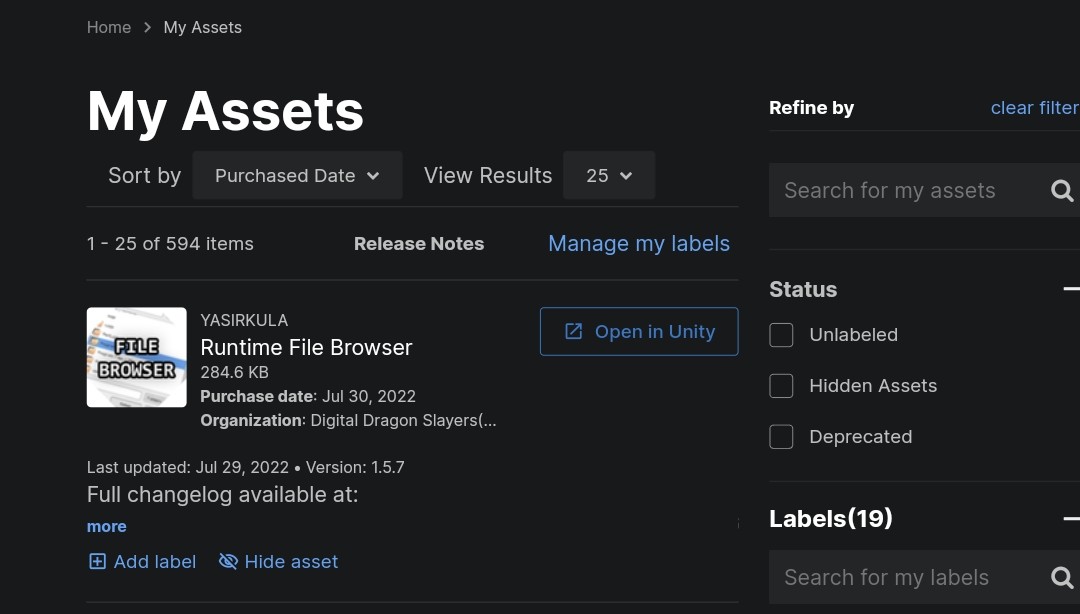Screen dimensions: 1080x614
Task: Open the View Results count dropdown
Action: point(609,175)
